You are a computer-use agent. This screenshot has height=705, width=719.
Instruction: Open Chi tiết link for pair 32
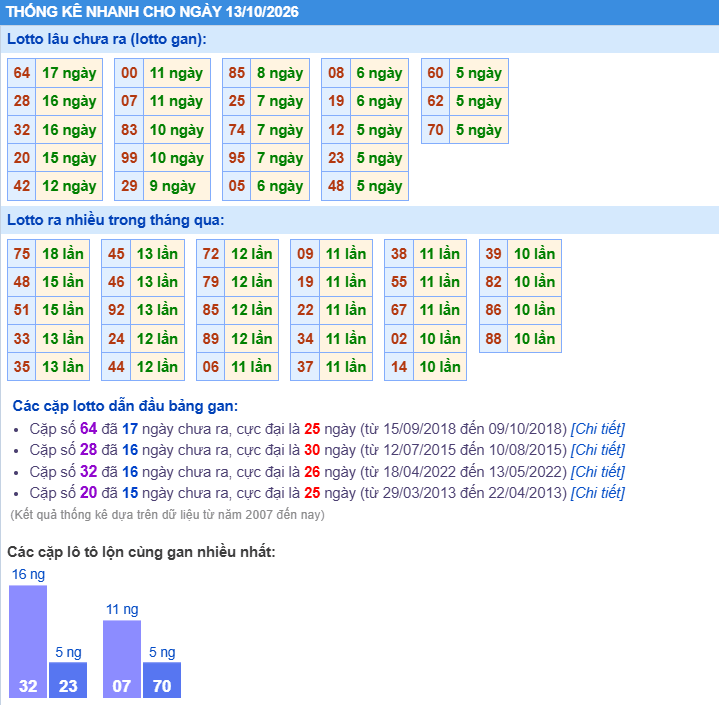click(x=597, y=472)
